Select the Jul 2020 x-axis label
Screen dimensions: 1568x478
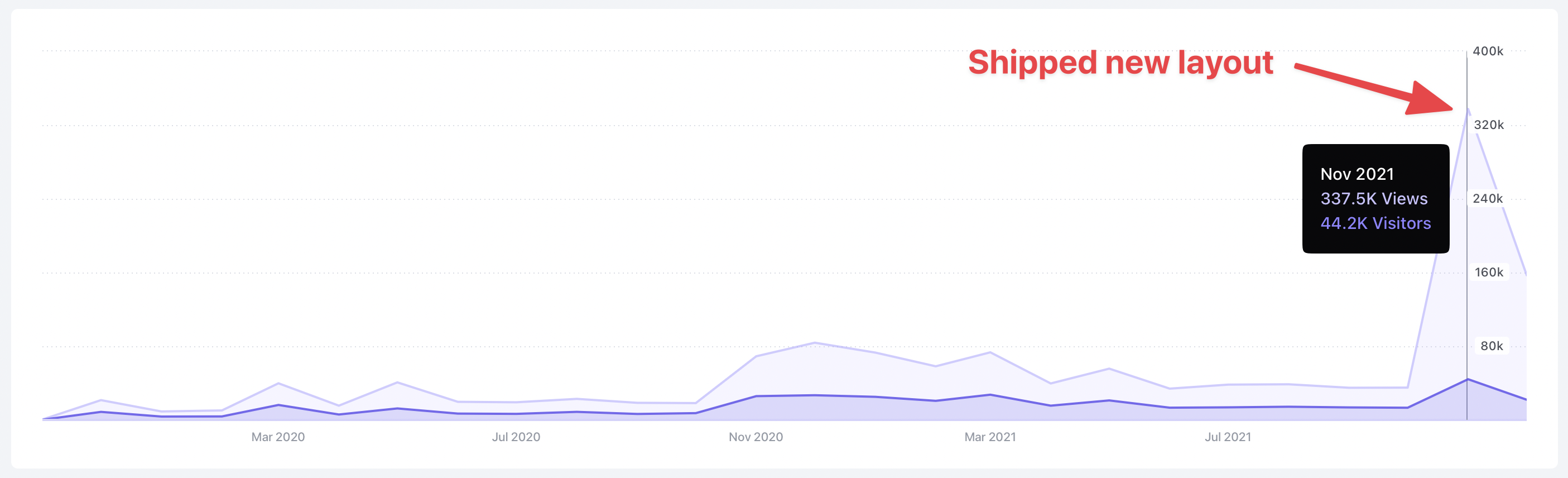[516, 437]
